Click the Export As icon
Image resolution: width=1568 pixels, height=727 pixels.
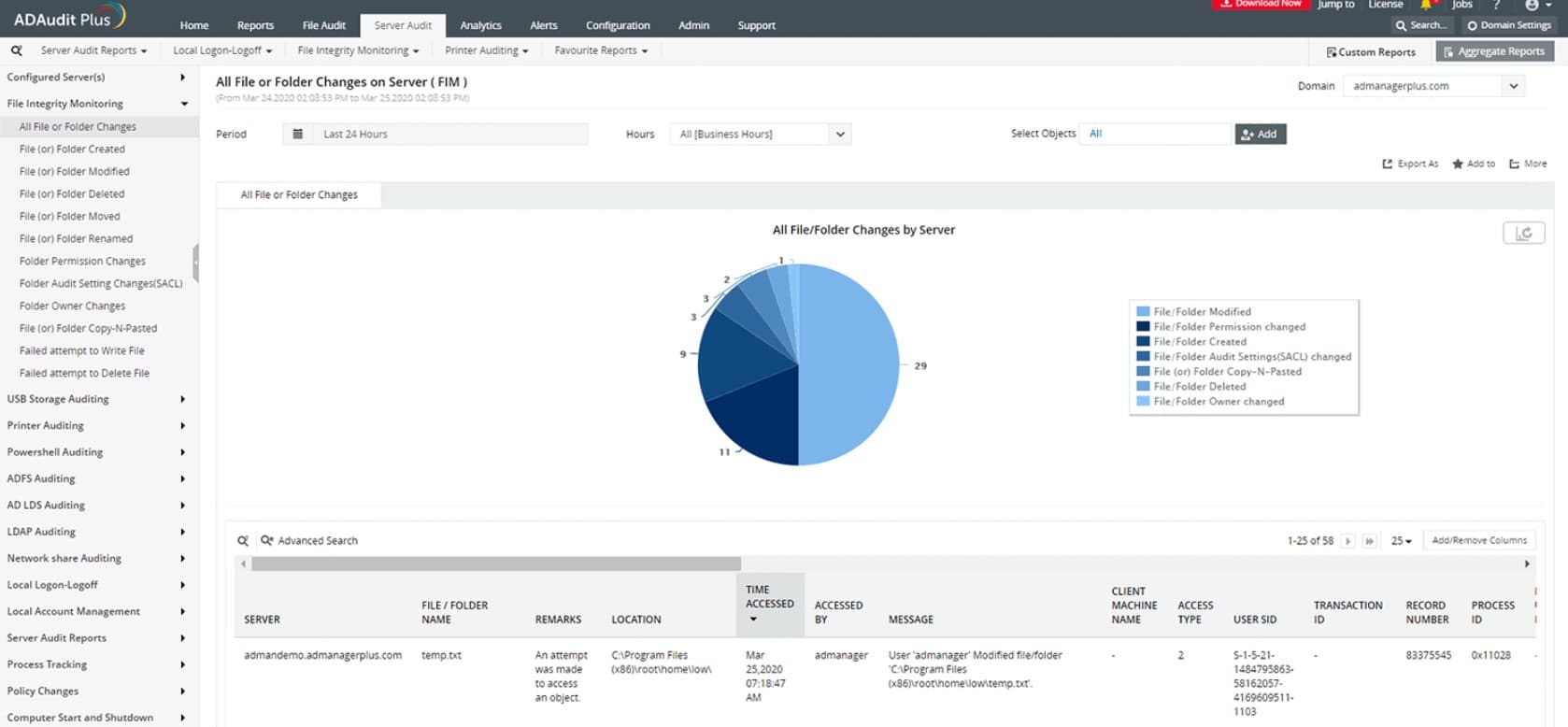pos(1388,164)
